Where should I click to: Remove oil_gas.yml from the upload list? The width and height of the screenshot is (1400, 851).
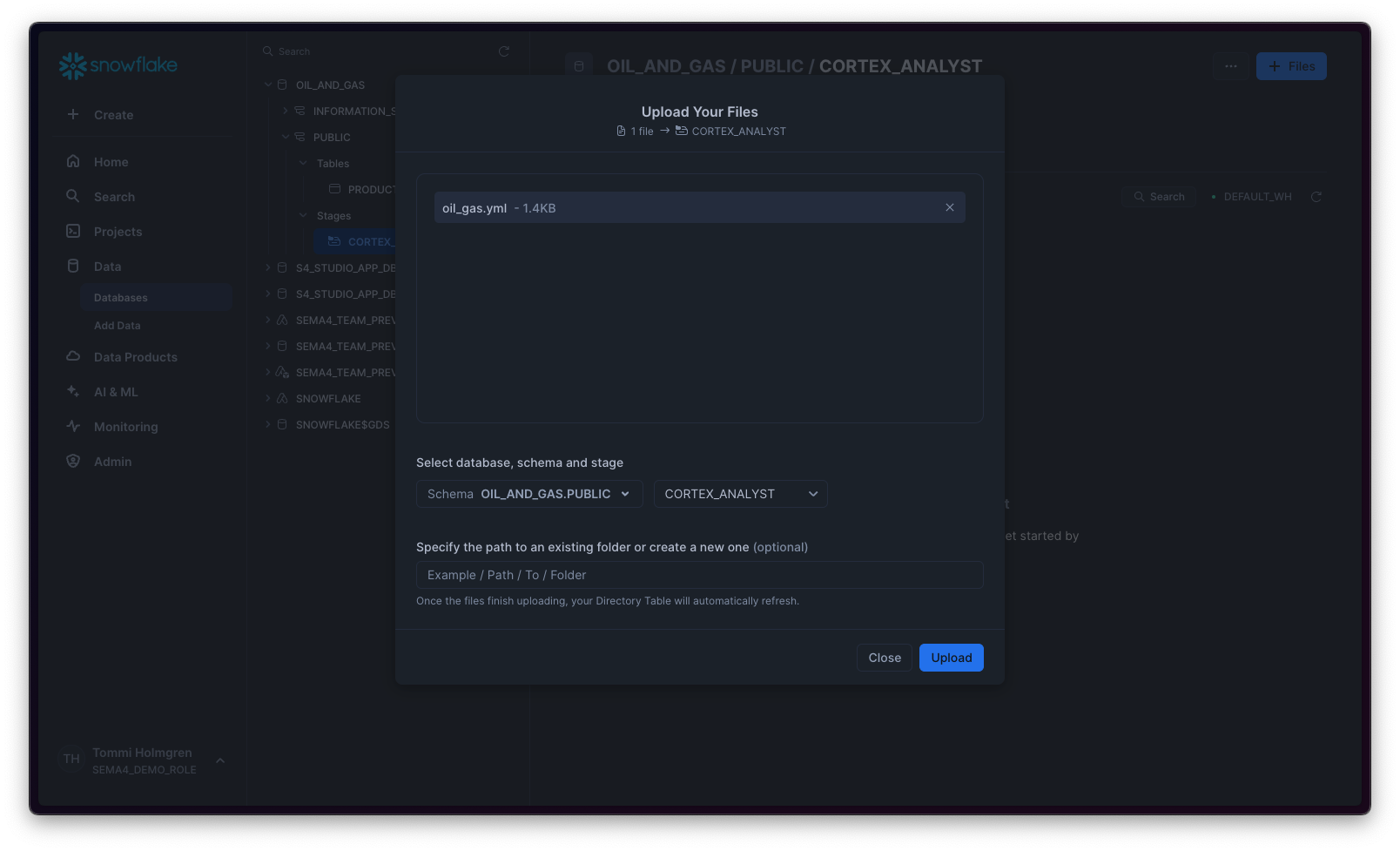[x=950, y=207]
